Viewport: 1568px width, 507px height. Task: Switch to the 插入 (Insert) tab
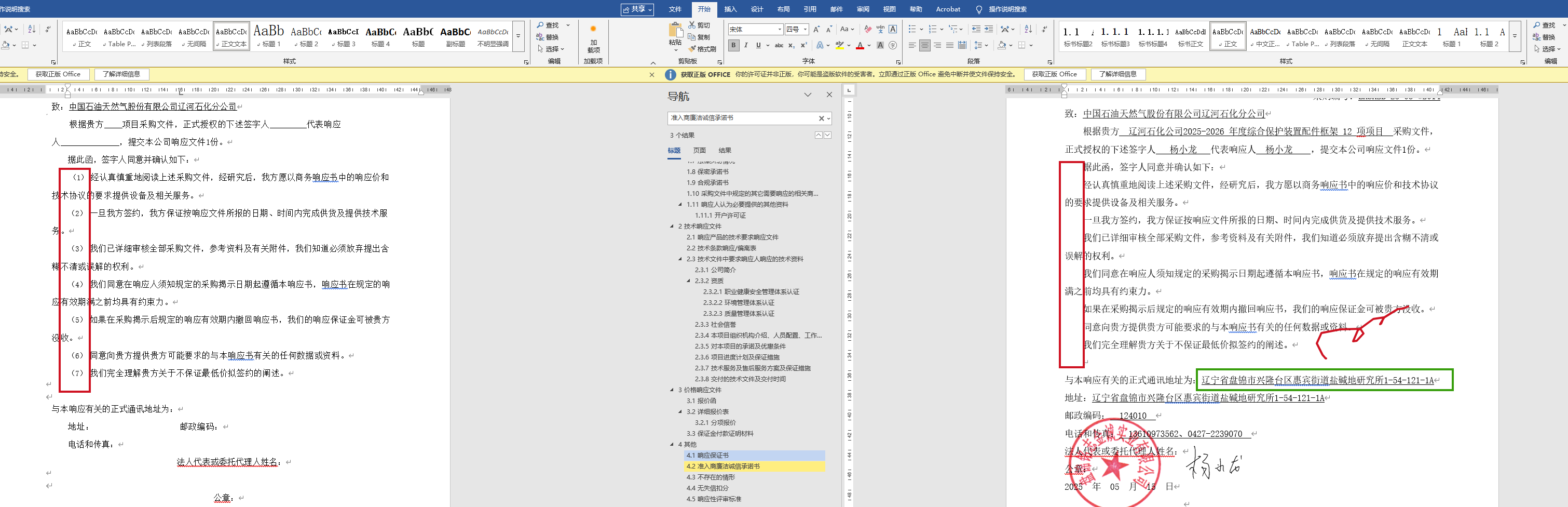pos(730,9)
